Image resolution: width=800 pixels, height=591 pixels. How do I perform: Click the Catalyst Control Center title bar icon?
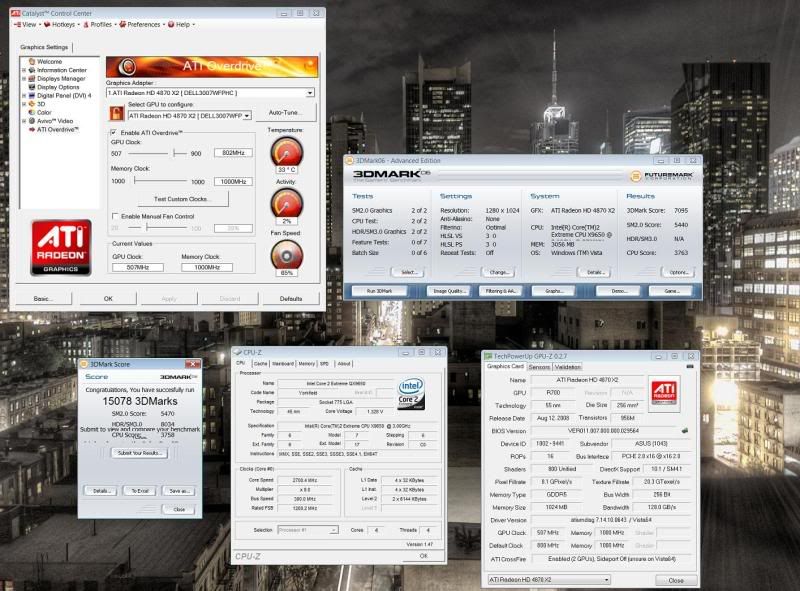pyautogui.click(x=15, y=13)
